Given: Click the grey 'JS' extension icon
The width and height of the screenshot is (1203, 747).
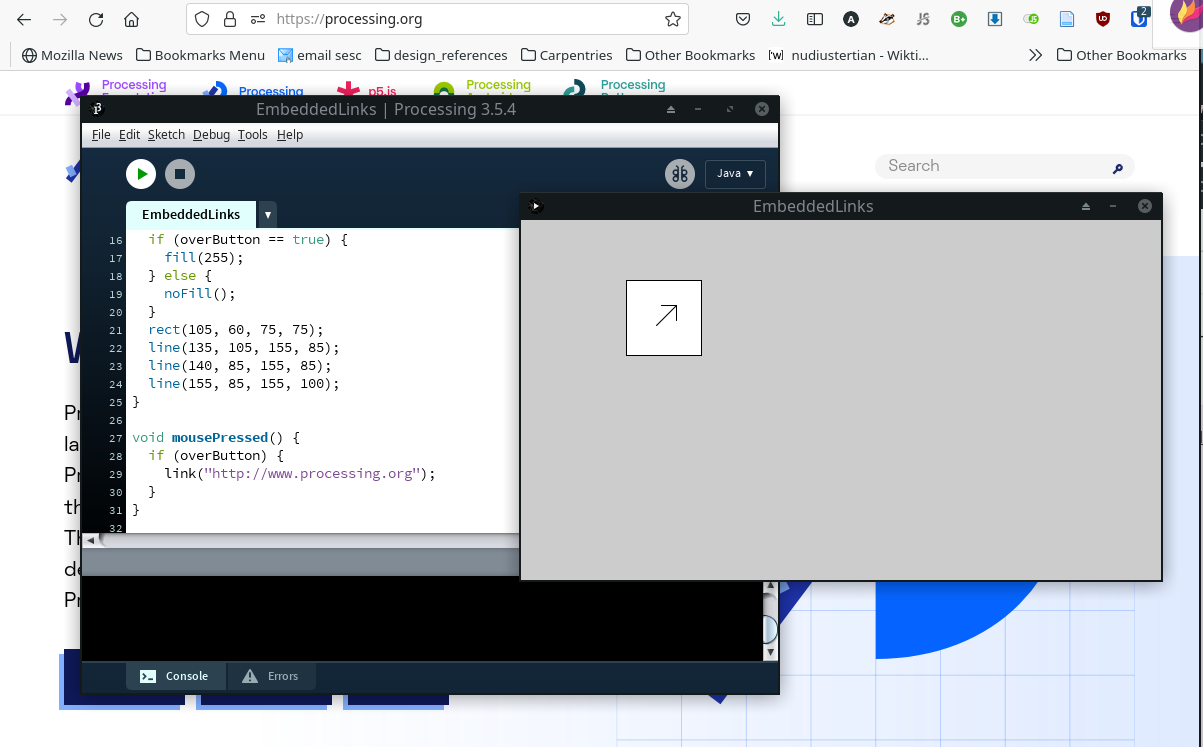Looking at the screenshot, I should pyautogui.click(x=923, y=19).
